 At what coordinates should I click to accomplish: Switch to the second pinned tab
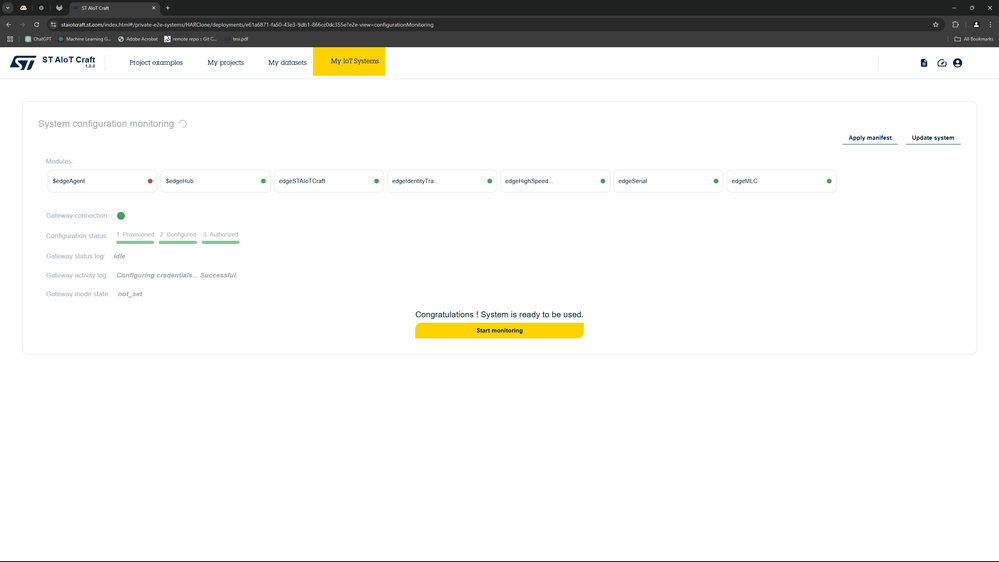point(41,8)
